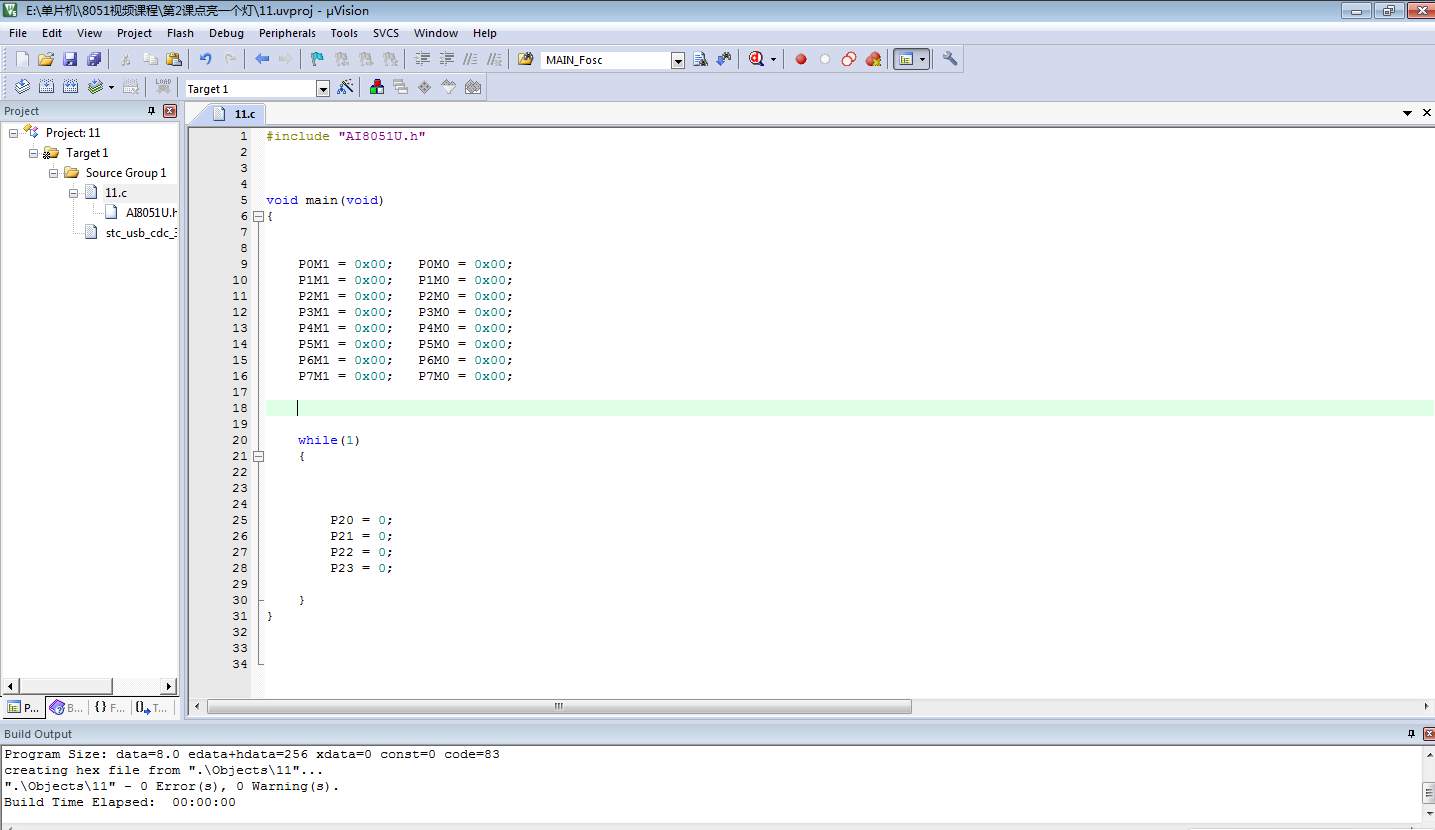Insert a breakpoint with the red dot icon

[x=801, y=59]
